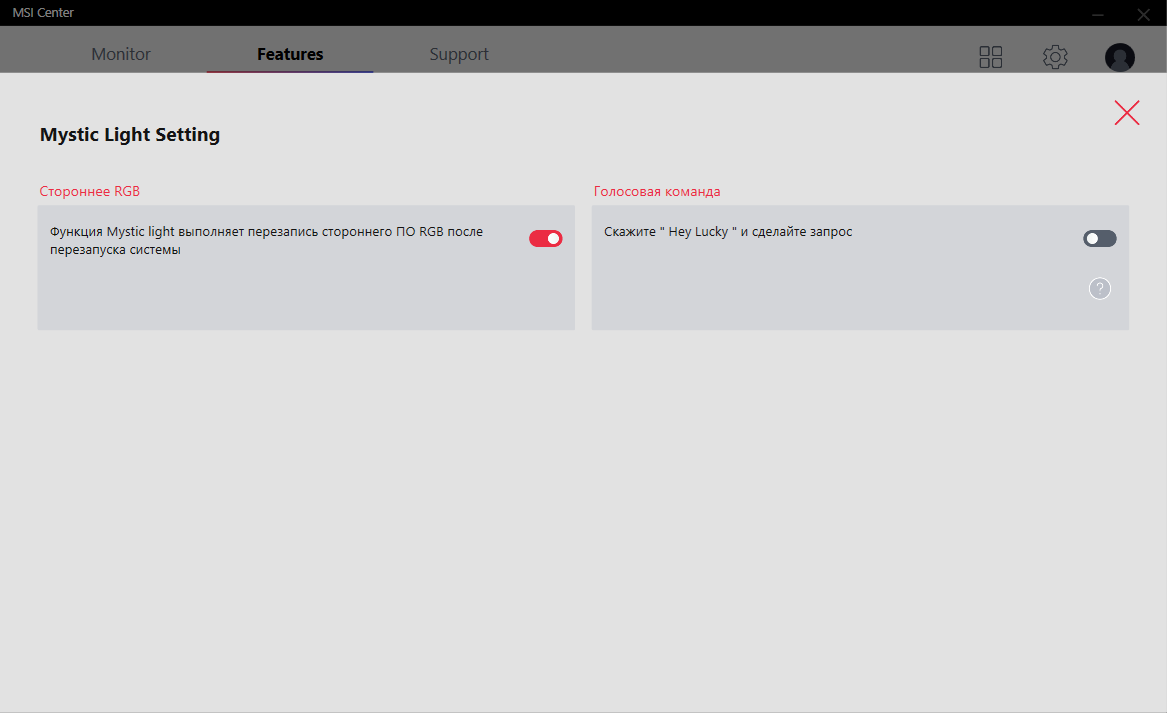1167x713 pixels.
Task: Open the voice command help icon
Action: 1099,288
